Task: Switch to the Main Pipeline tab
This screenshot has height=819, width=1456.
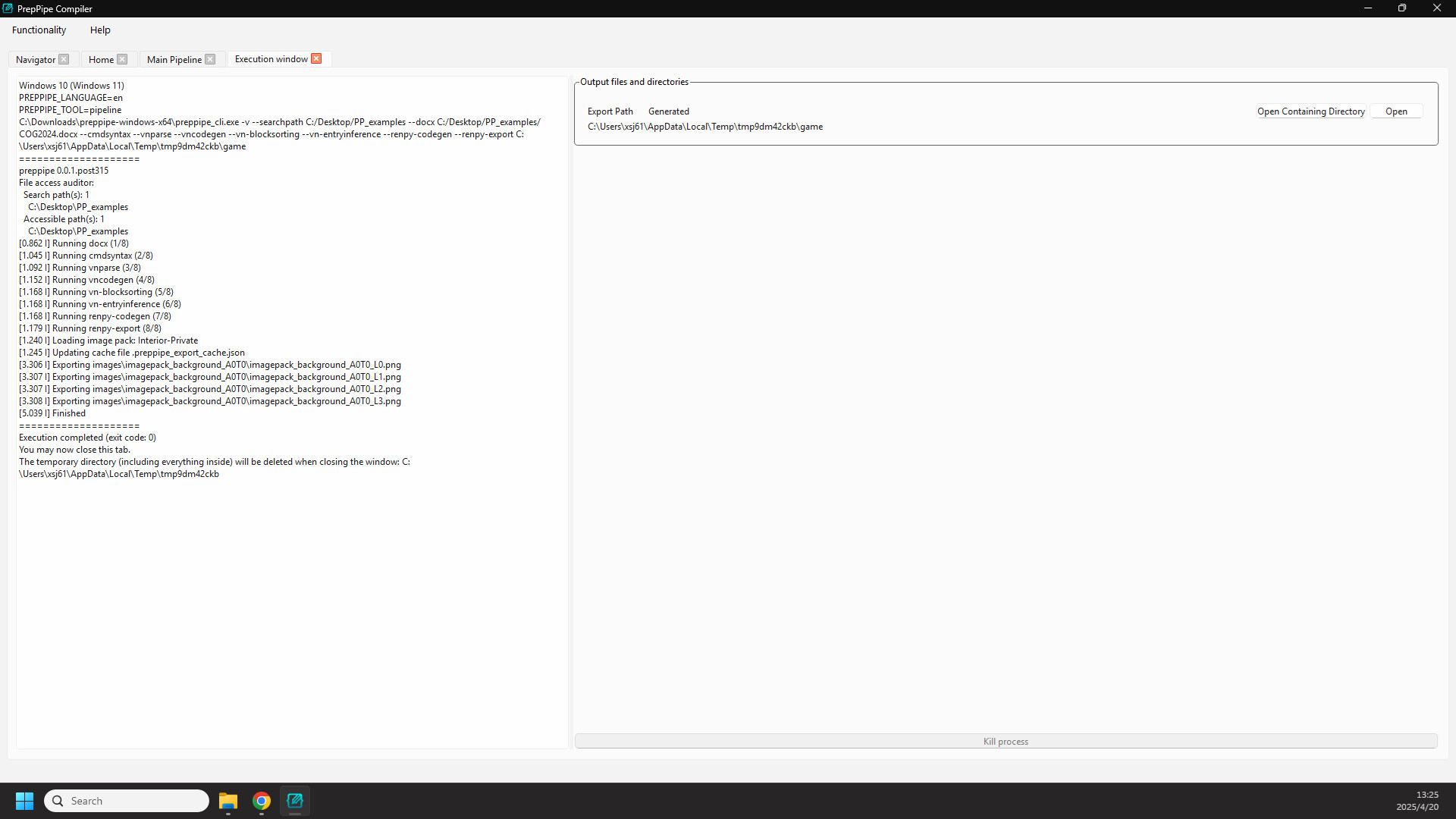Action: pyautogui.click(x=173, y=59)
